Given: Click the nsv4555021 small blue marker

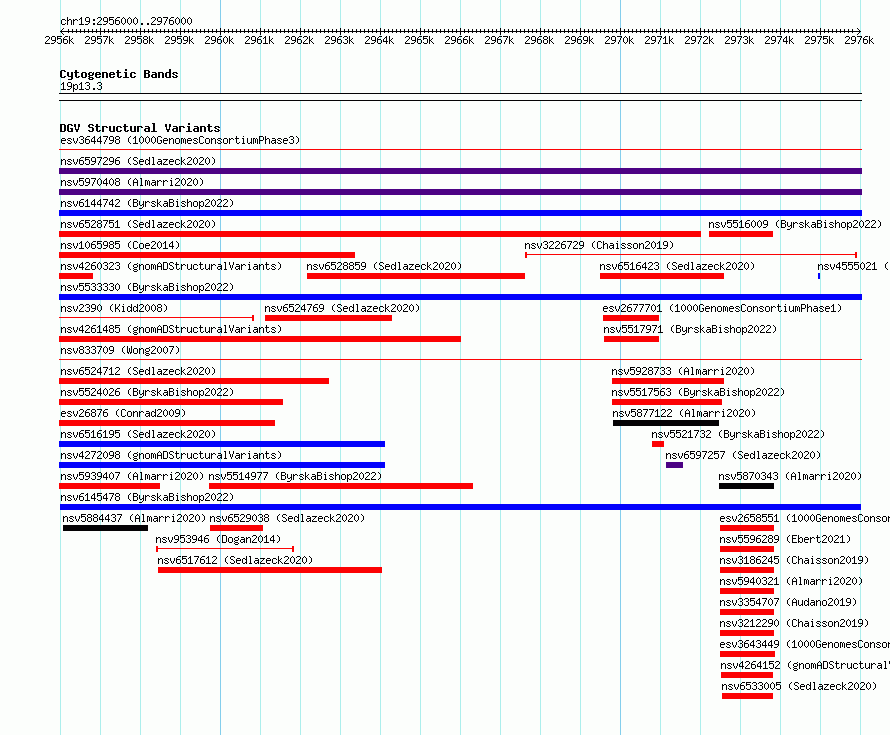Looking at the screenshot, I should (x=818, y=276).
